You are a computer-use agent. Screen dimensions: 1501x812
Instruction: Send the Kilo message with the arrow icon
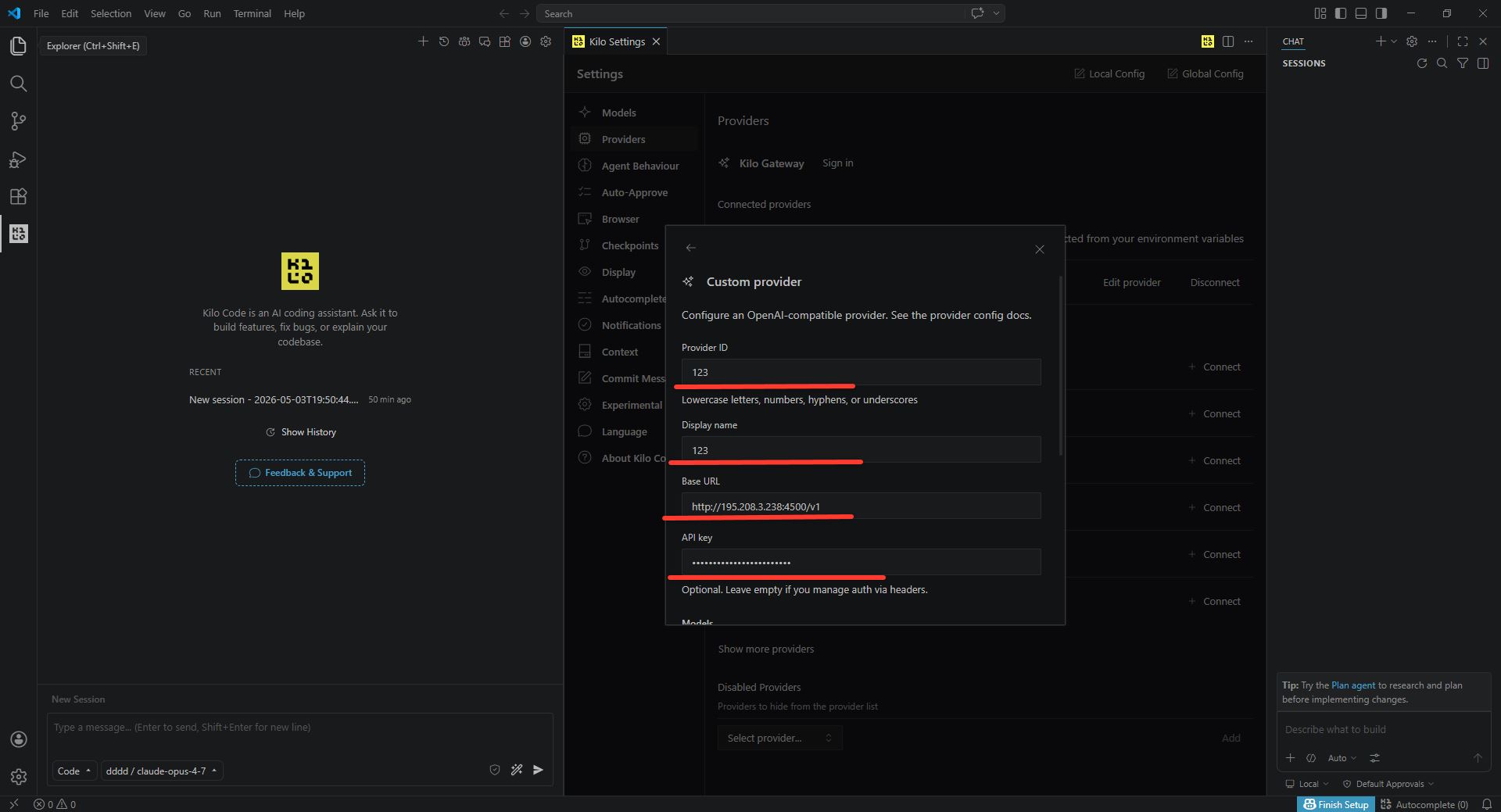[538, 770]
